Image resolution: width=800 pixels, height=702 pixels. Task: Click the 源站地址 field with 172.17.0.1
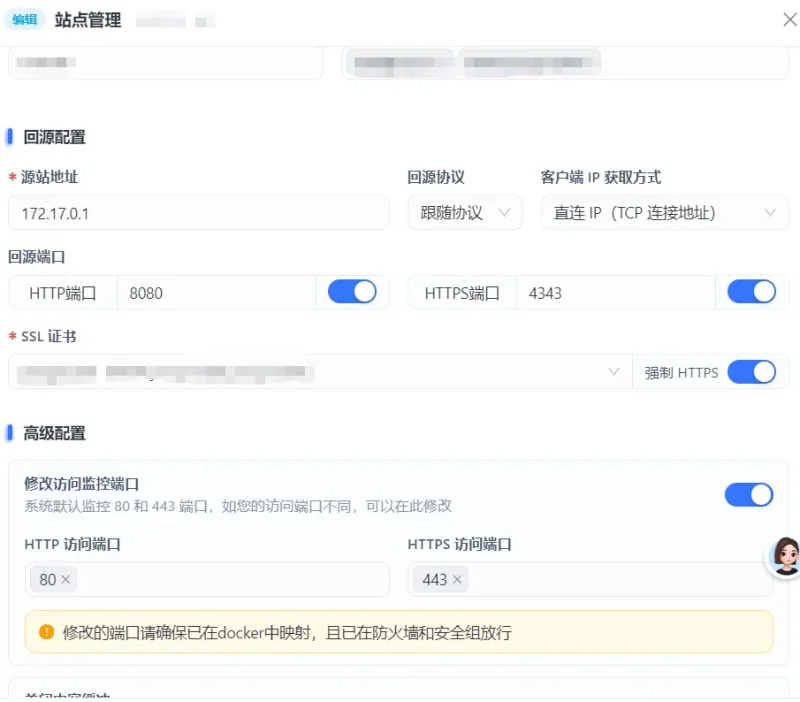(199, 212)
